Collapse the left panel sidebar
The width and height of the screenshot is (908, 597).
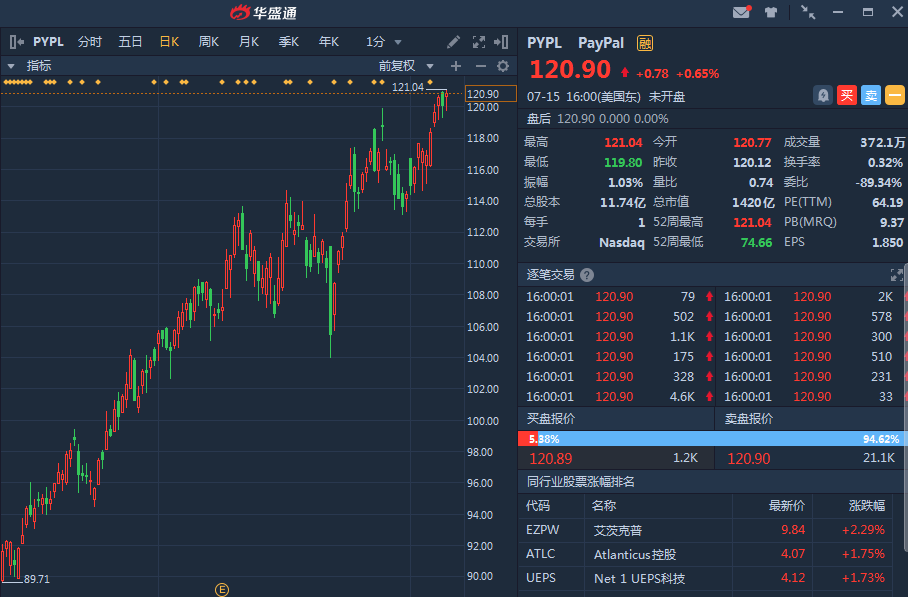[x=16, y=42]
